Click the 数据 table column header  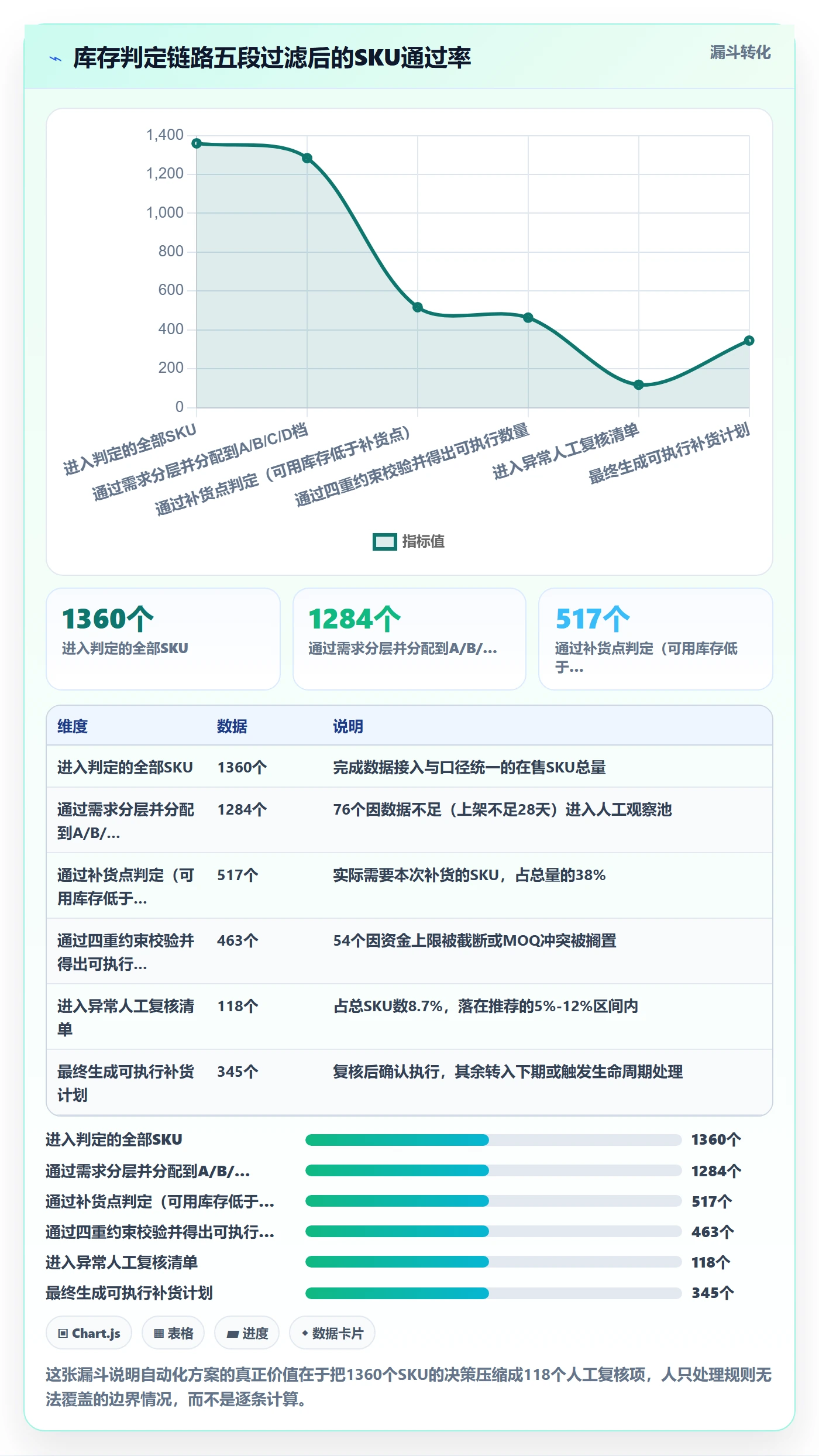tap(232, 726)
